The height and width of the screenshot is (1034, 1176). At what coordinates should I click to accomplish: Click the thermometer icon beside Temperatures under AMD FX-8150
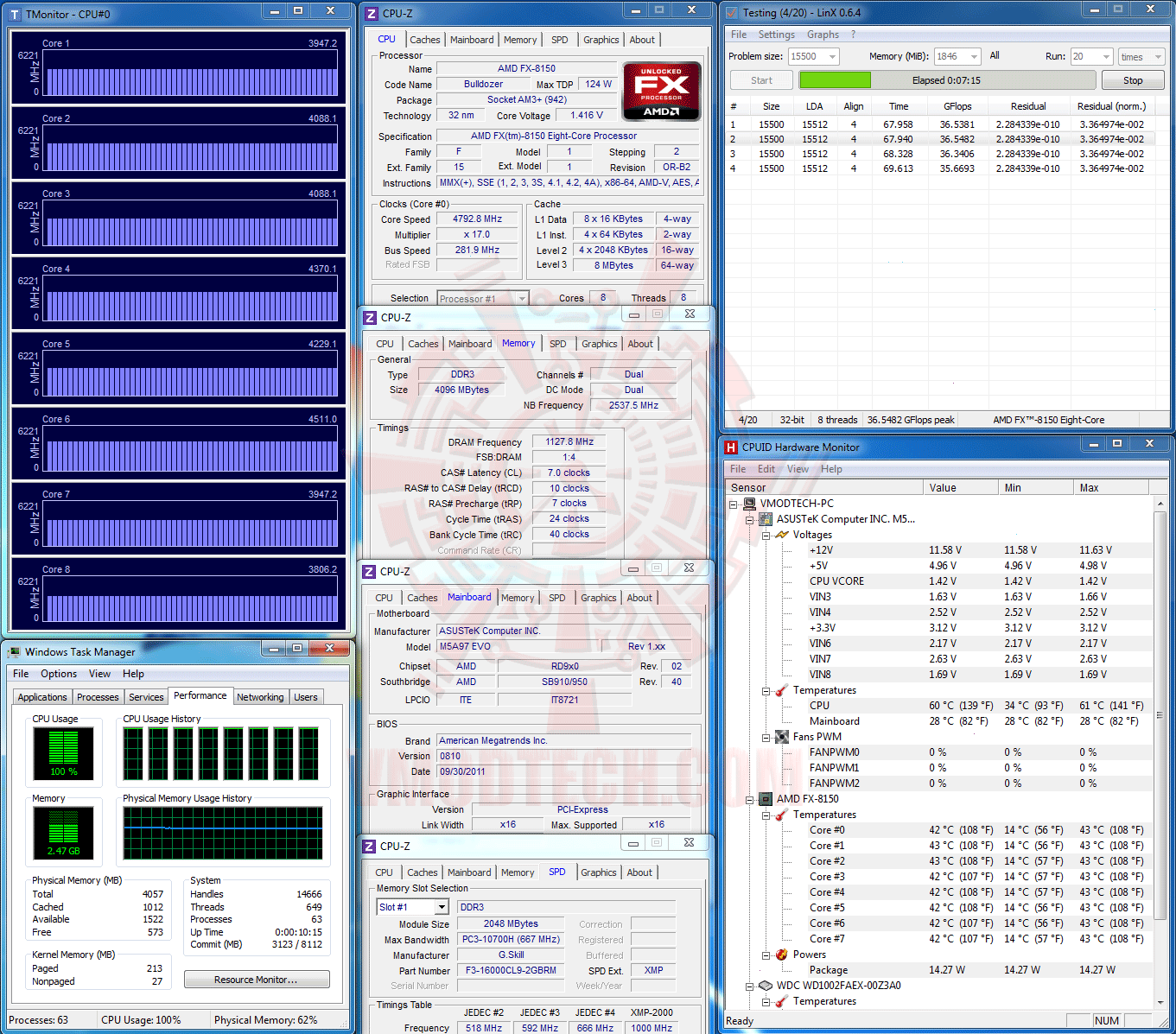(x=782, y=815)
